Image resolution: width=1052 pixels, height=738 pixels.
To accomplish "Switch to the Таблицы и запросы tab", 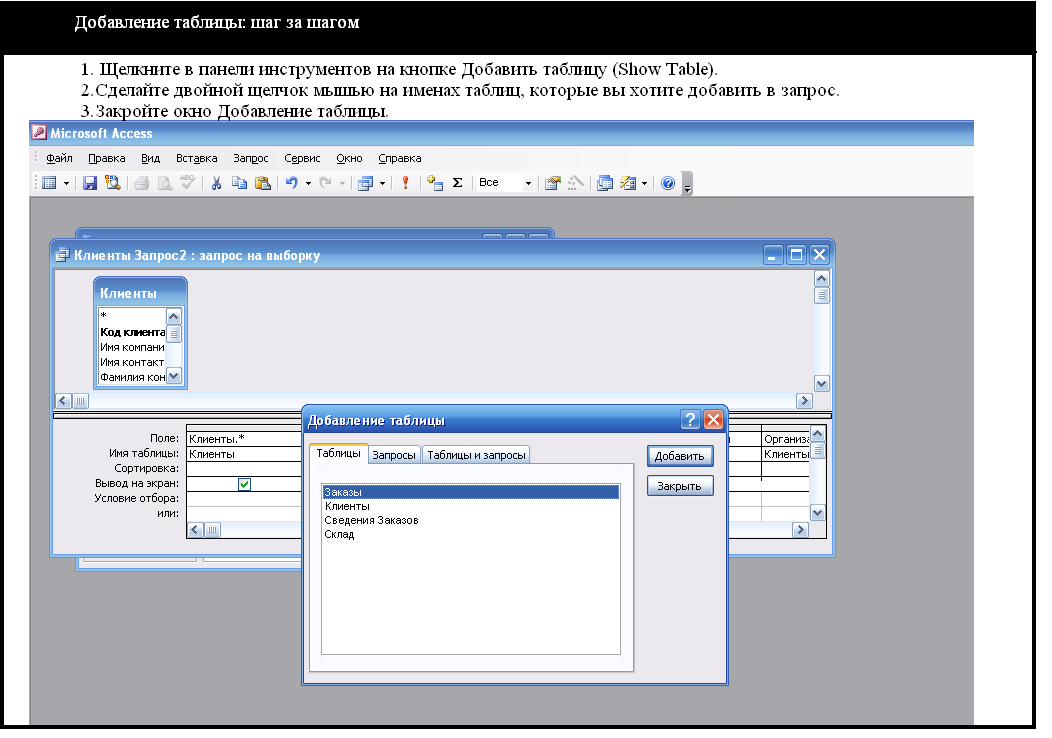I will point(476,455).
